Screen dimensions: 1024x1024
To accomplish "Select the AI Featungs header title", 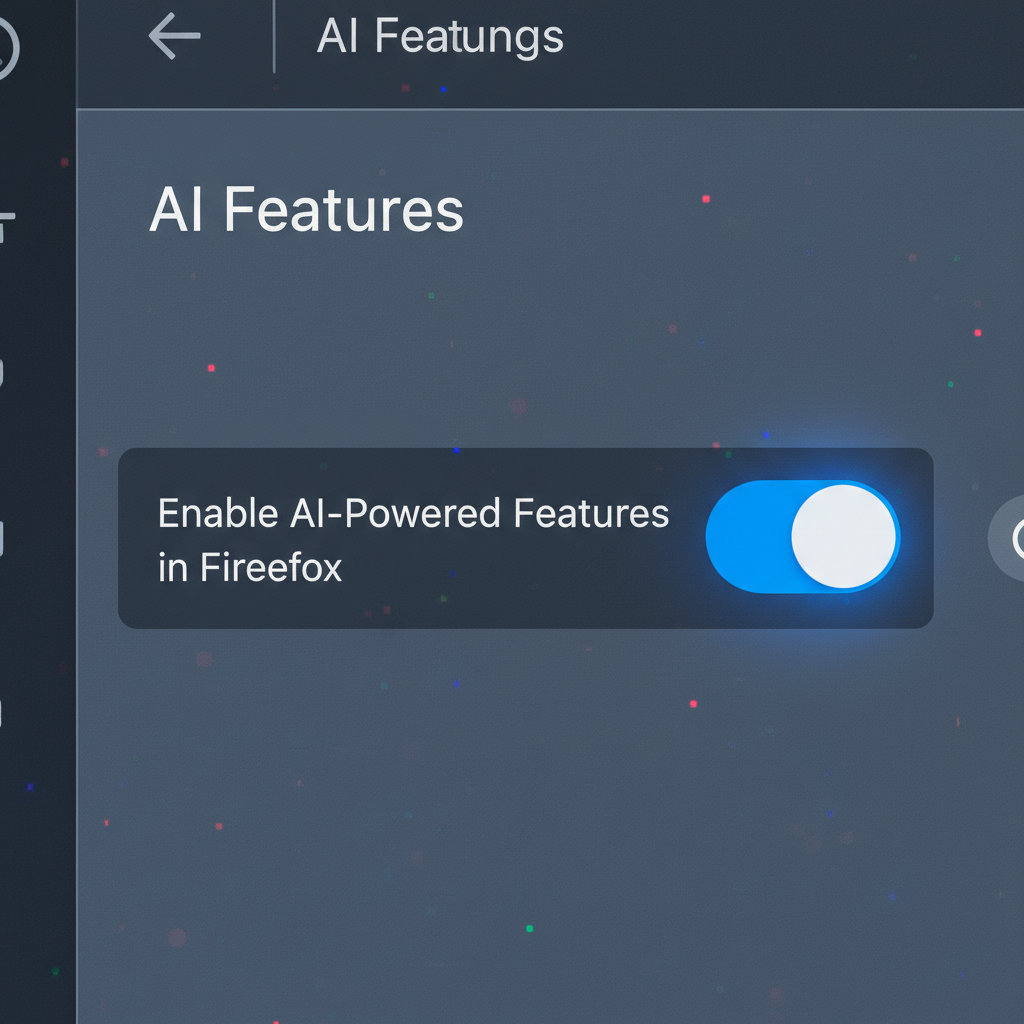I will pyautogui.click(x=440, y=37).
